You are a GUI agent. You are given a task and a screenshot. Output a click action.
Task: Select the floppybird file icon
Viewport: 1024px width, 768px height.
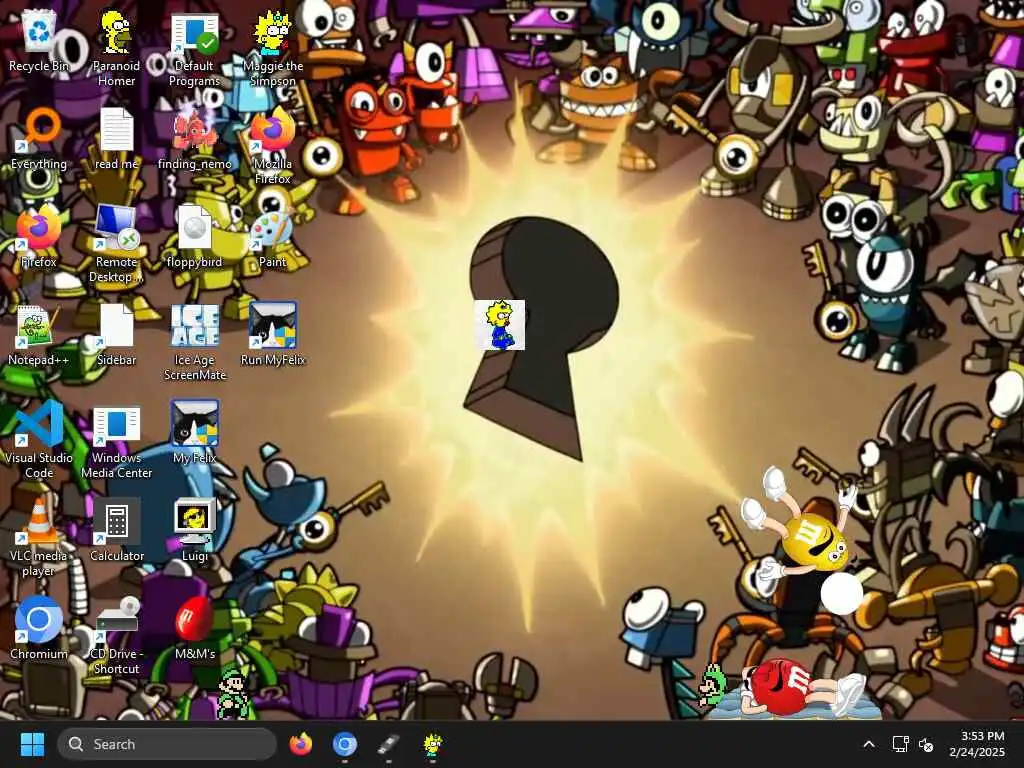point(195,236)
